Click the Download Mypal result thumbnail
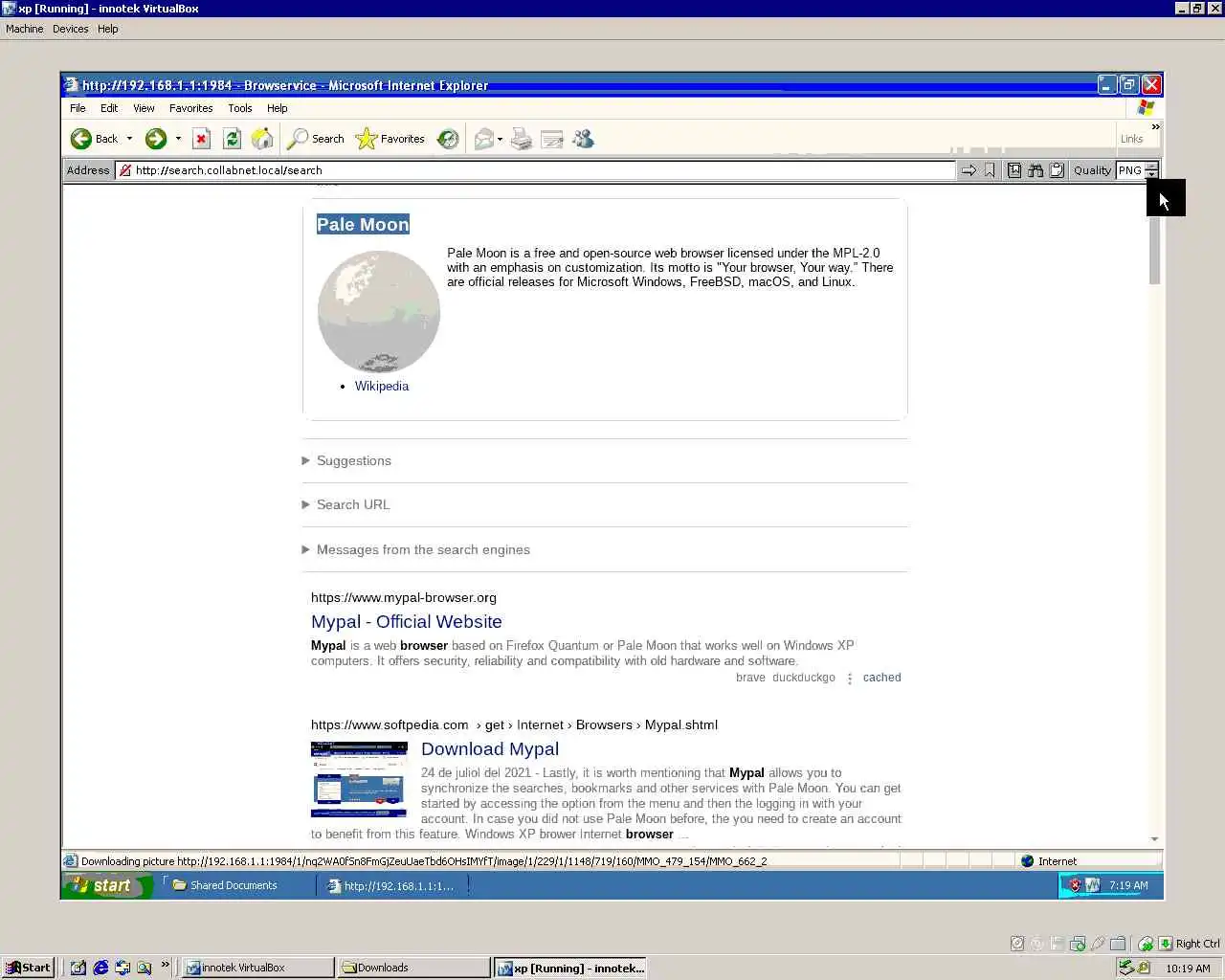The height and width of the screenshot is (980, 1225). (x=359, y=779)
